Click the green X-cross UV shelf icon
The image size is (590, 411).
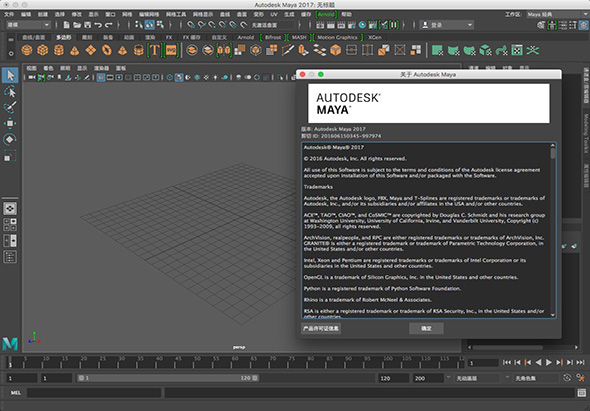point(533,50)
